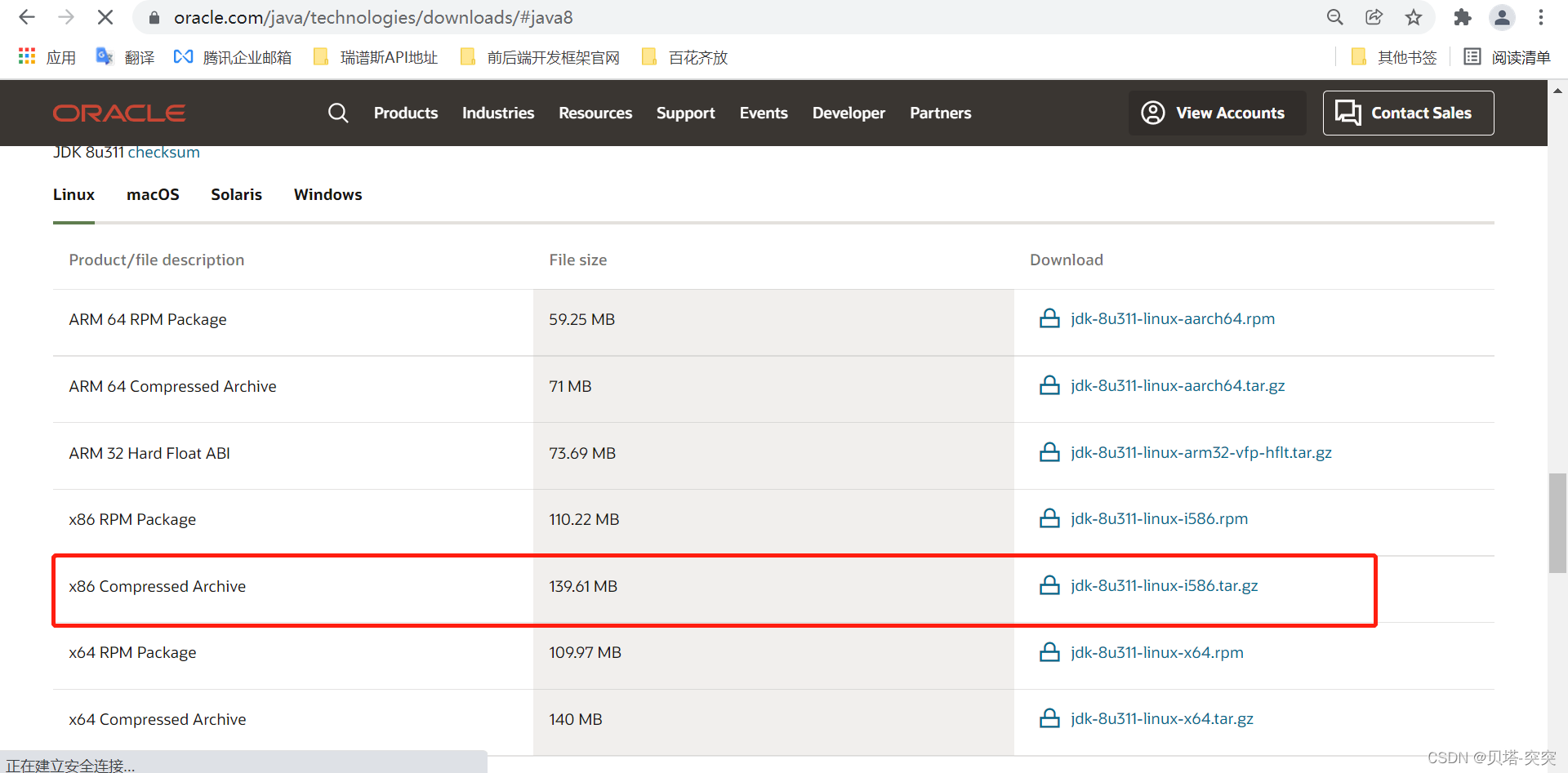
Task: Click the browser forward arrow
Action: [66, 17]
